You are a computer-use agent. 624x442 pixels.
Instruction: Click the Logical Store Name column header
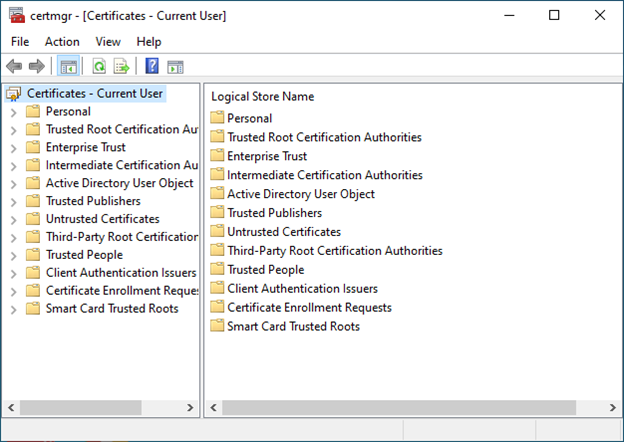263,97
